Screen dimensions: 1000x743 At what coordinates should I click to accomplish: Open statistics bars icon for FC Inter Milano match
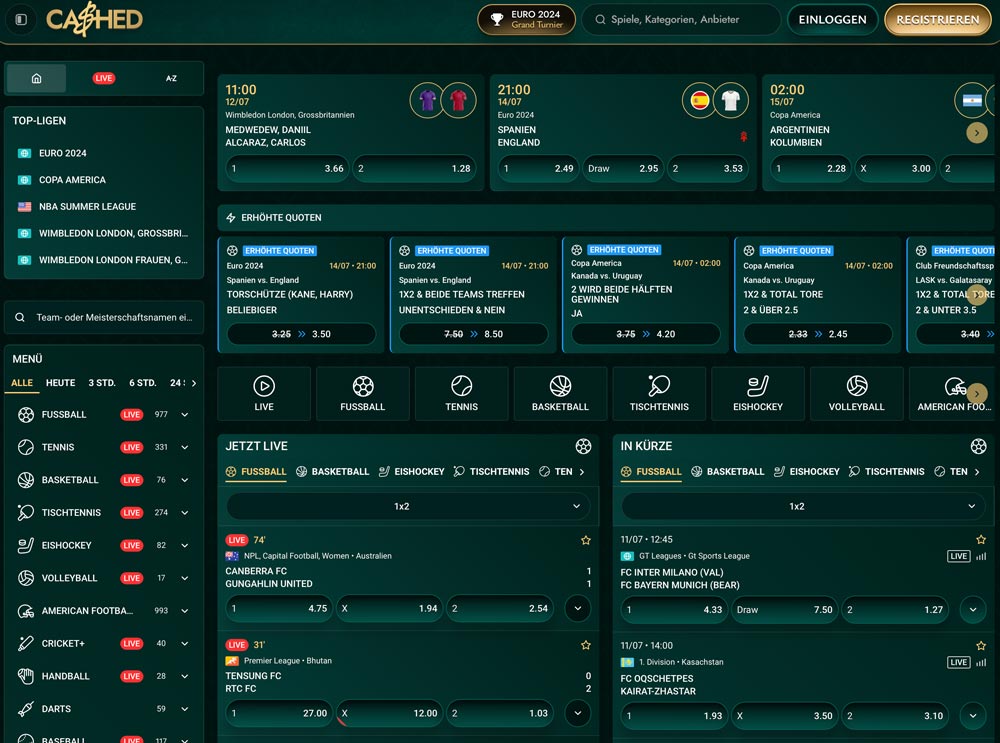point(981,556)
